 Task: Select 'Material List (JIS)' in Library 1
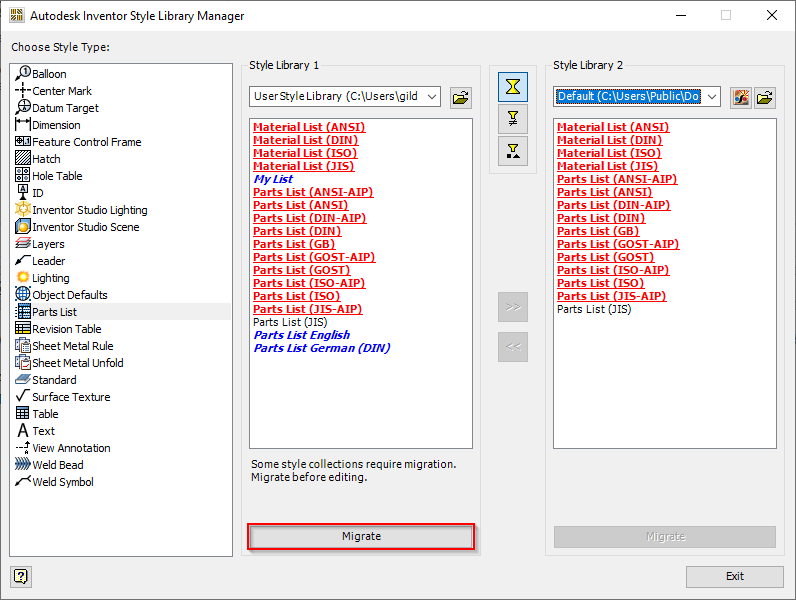(x=304, y=166)
